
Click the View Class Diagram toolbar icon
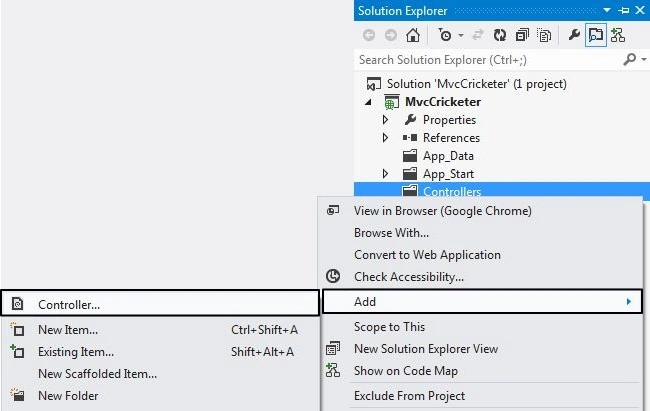[618, 35]
